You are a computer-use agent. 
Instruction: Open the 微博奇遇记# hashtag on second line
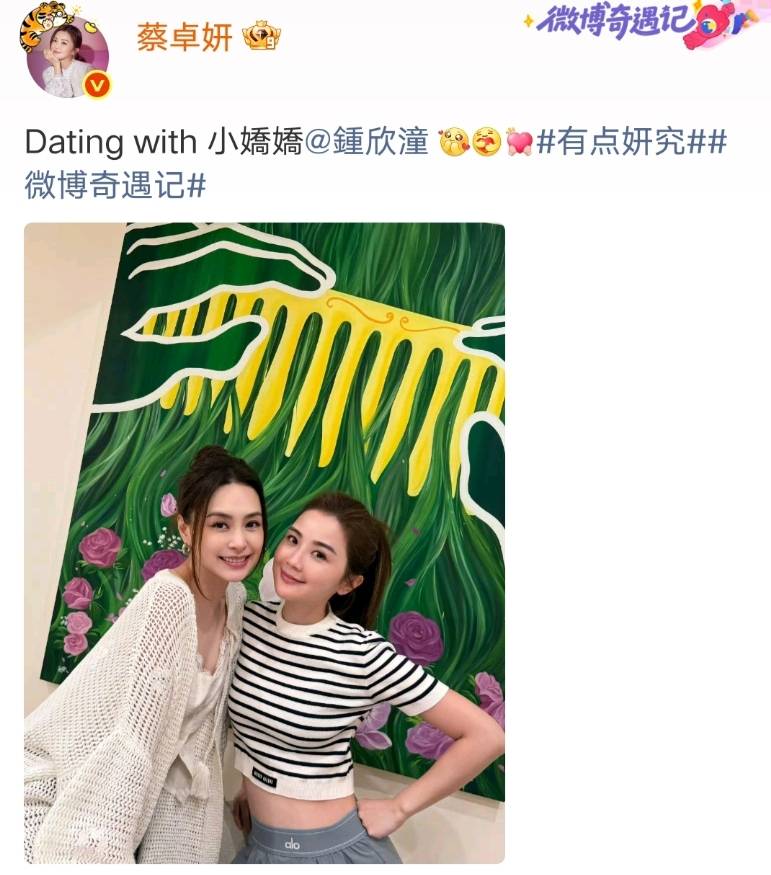[x=116, y=185]
